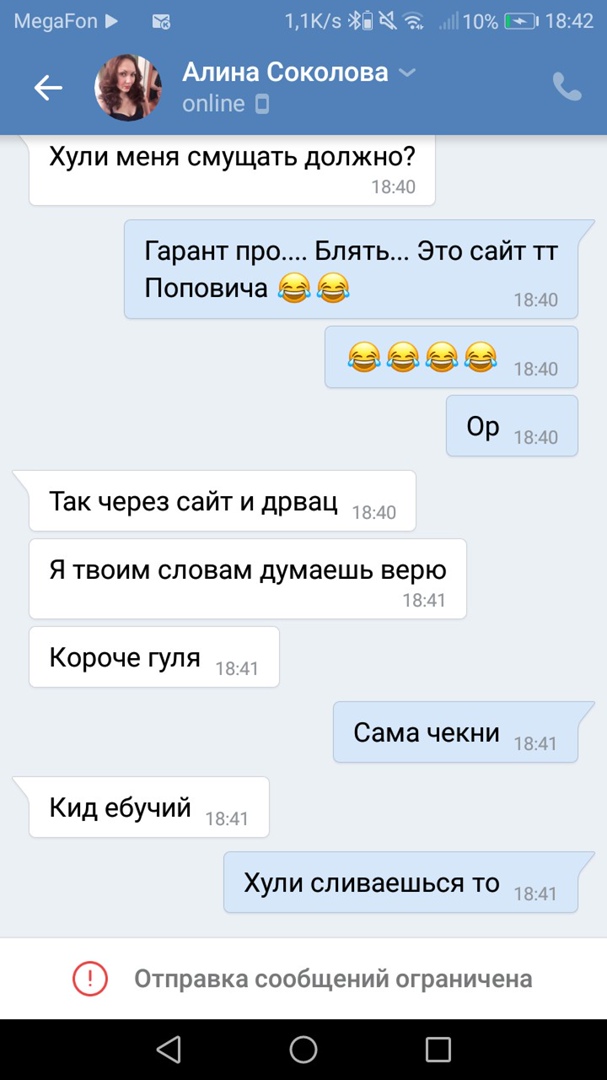Select the message "Хули сливаешься то"
Screen dimensions: 607x1080
click(401, 882)
